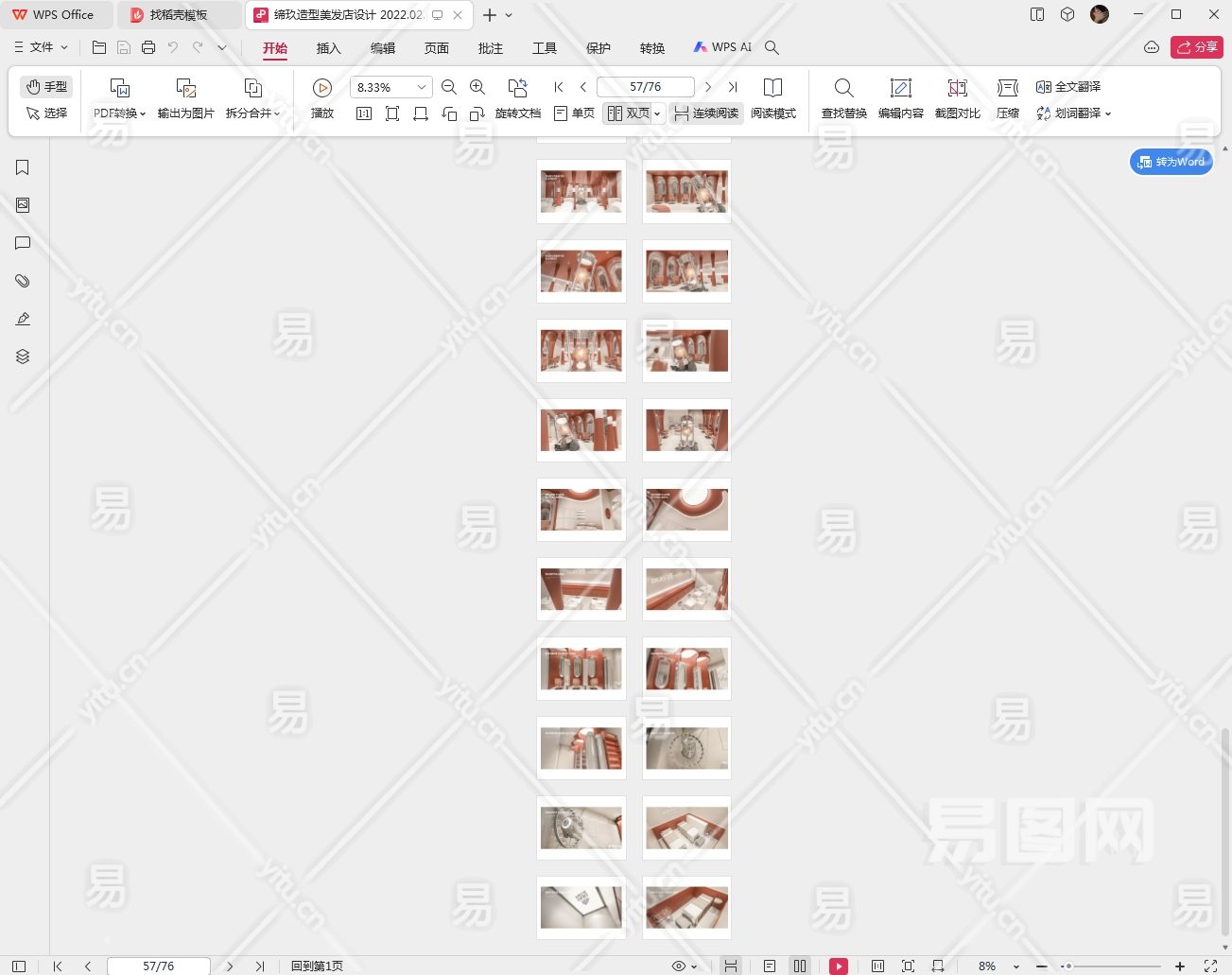The width and height of the screenshot is (1232, 975).
Task: Click the Compress PDF icon
Action: pyautogui.click(x=1007, y=88)
